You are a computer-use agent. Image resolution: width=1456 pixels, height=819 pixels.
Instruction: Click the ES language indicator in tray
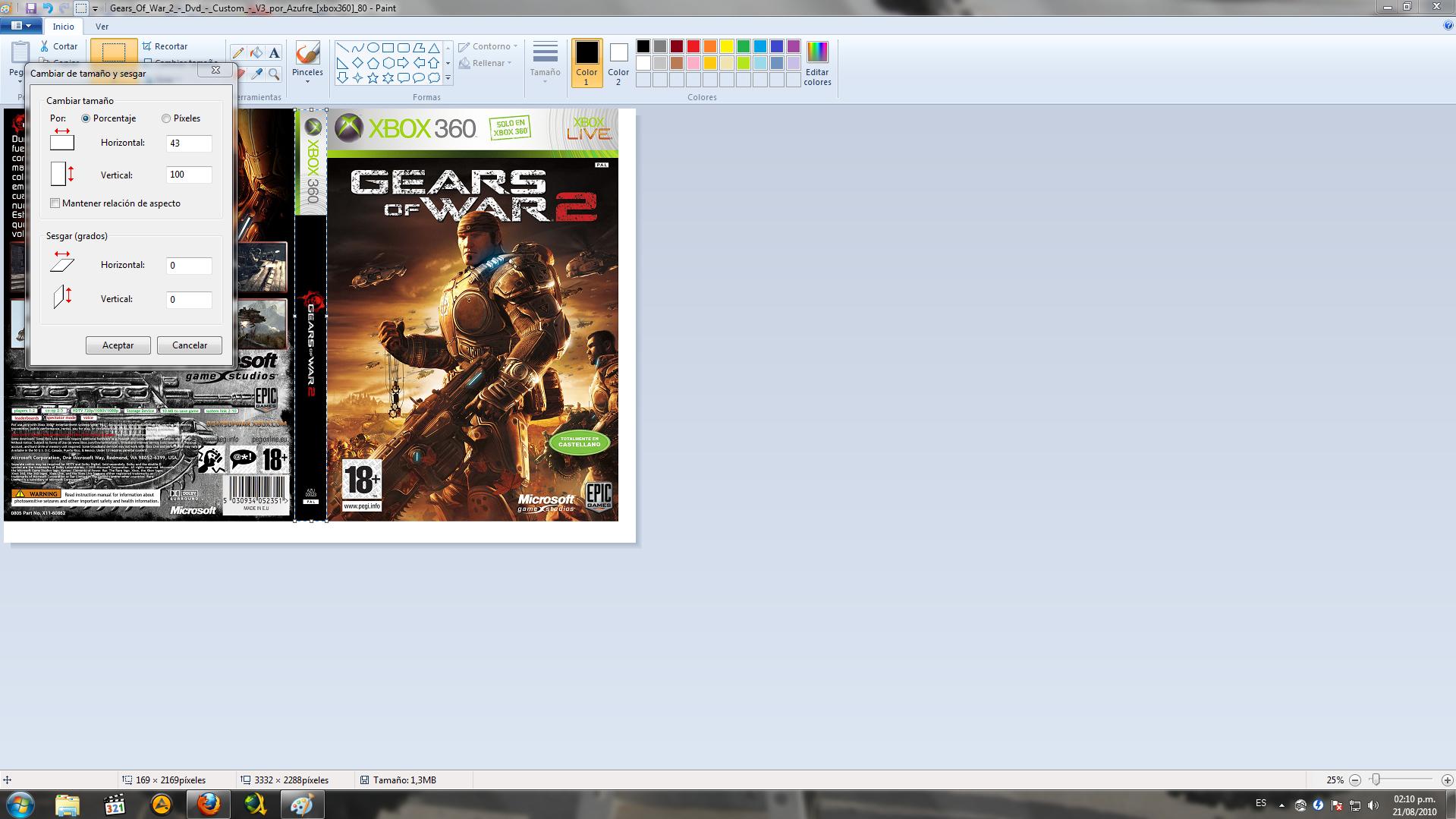[x=1261, y=803]
